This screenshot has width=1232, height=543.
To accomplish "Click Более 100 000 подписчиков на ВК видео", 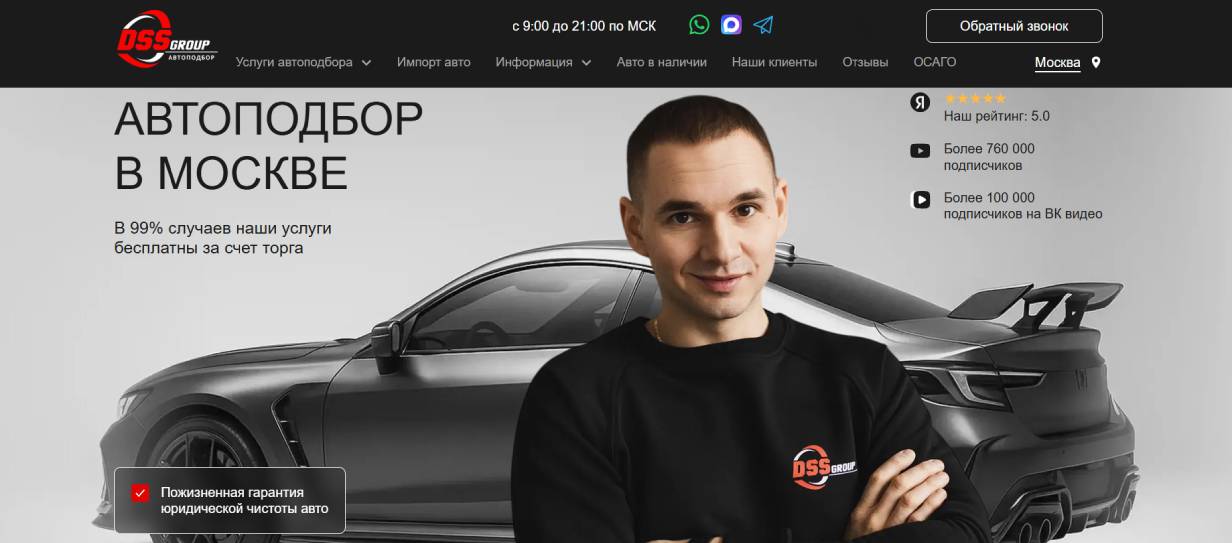I will coord(1023,206).
